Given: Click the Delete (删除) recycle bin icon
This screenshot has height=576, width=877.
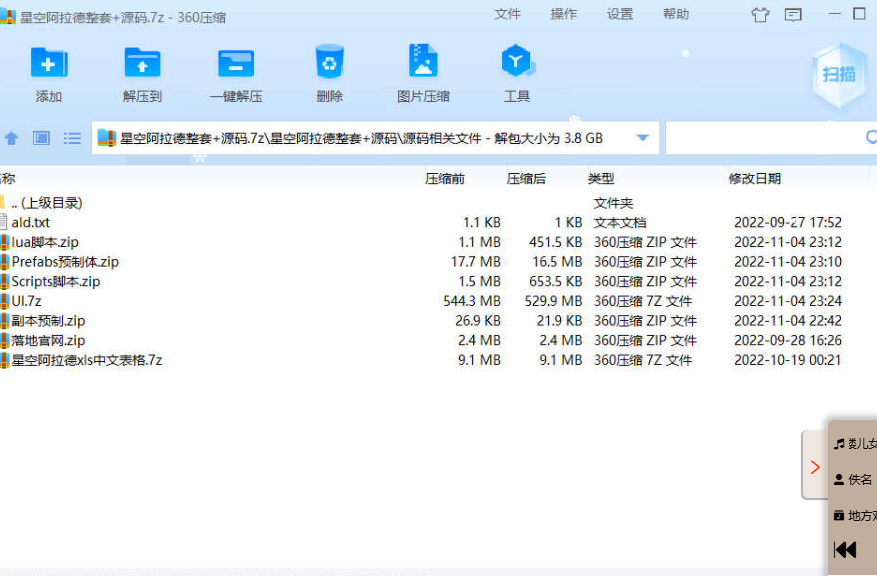Looking at the screenshot, I should (x=329, y=62).
